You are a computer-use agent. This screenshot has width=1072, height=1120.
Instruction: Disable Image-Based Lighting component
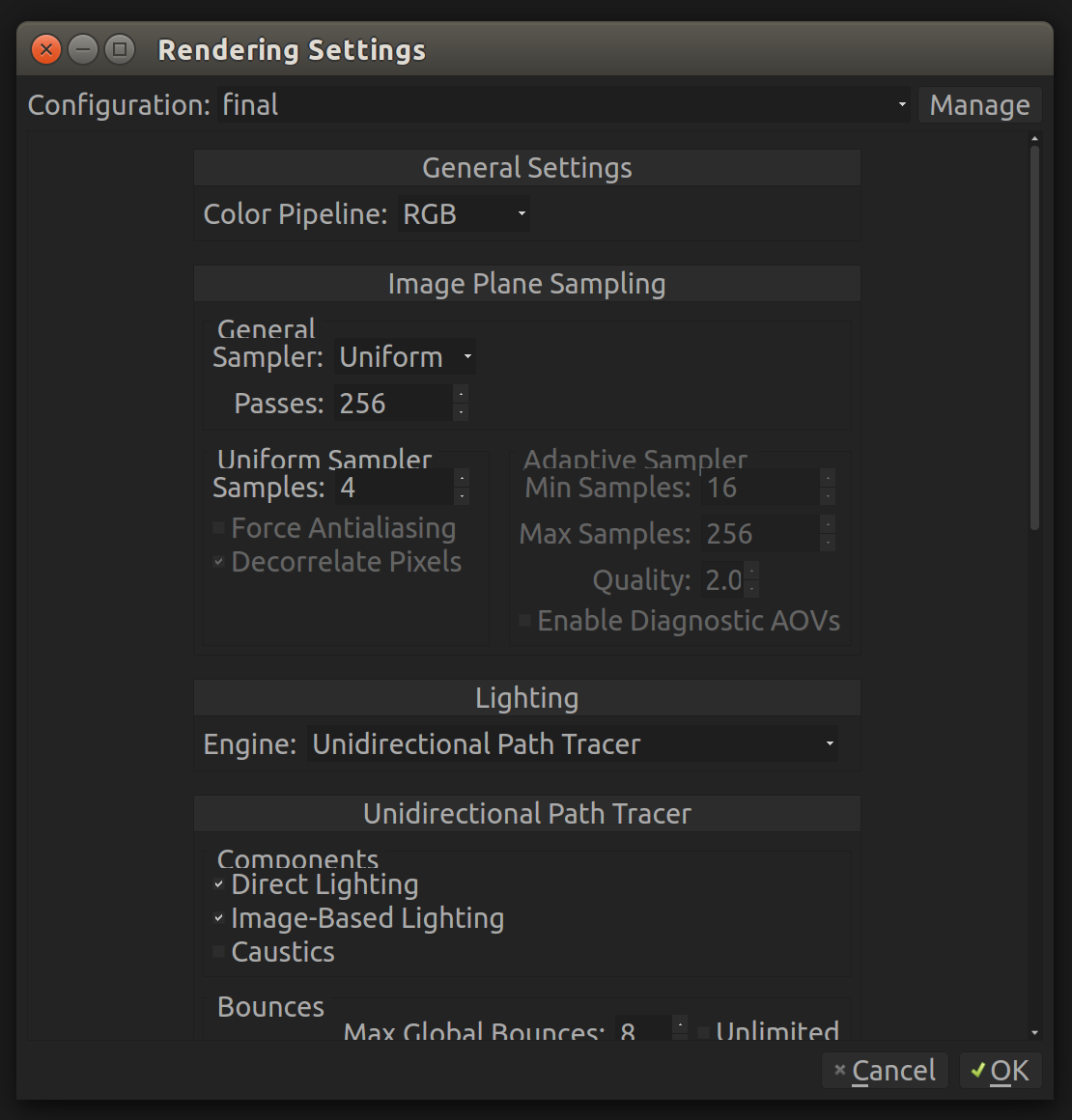(218, 917)
